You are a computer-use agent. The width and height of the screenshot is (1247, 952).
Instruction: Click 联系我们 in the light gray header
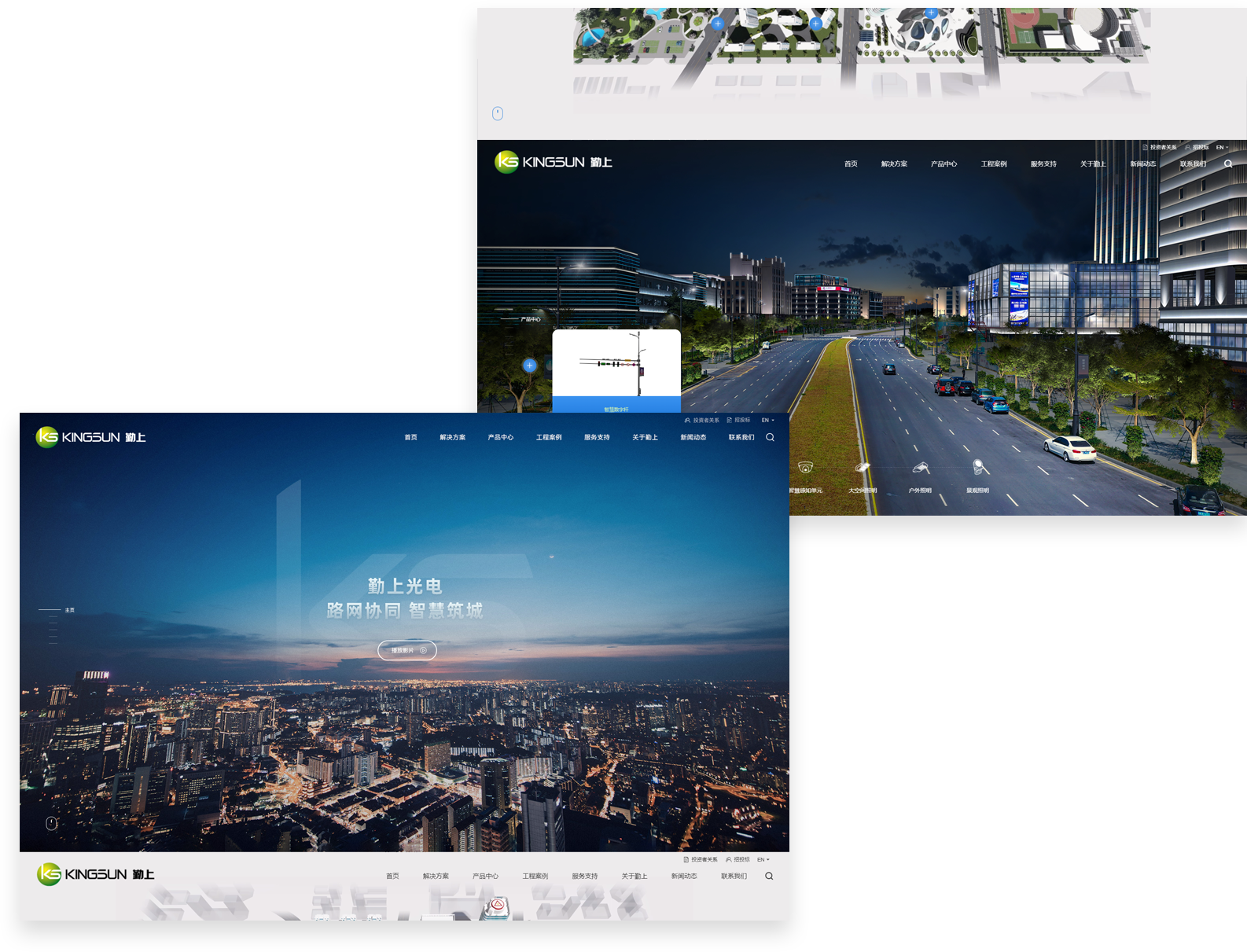pyautogui.click(x=734, y=877)
